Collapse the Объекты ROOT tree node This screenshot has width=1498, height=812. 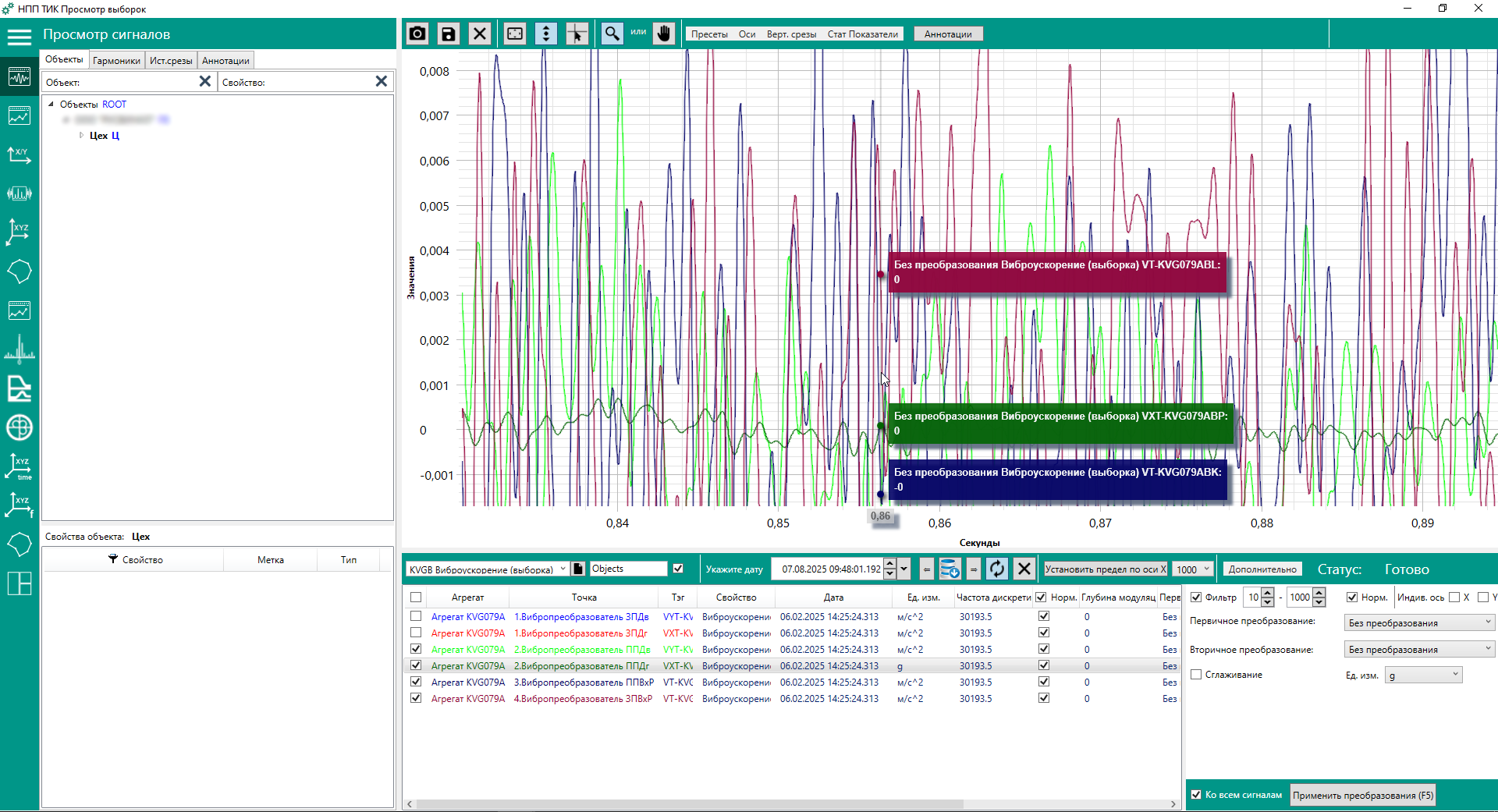(x=51, y=104)
